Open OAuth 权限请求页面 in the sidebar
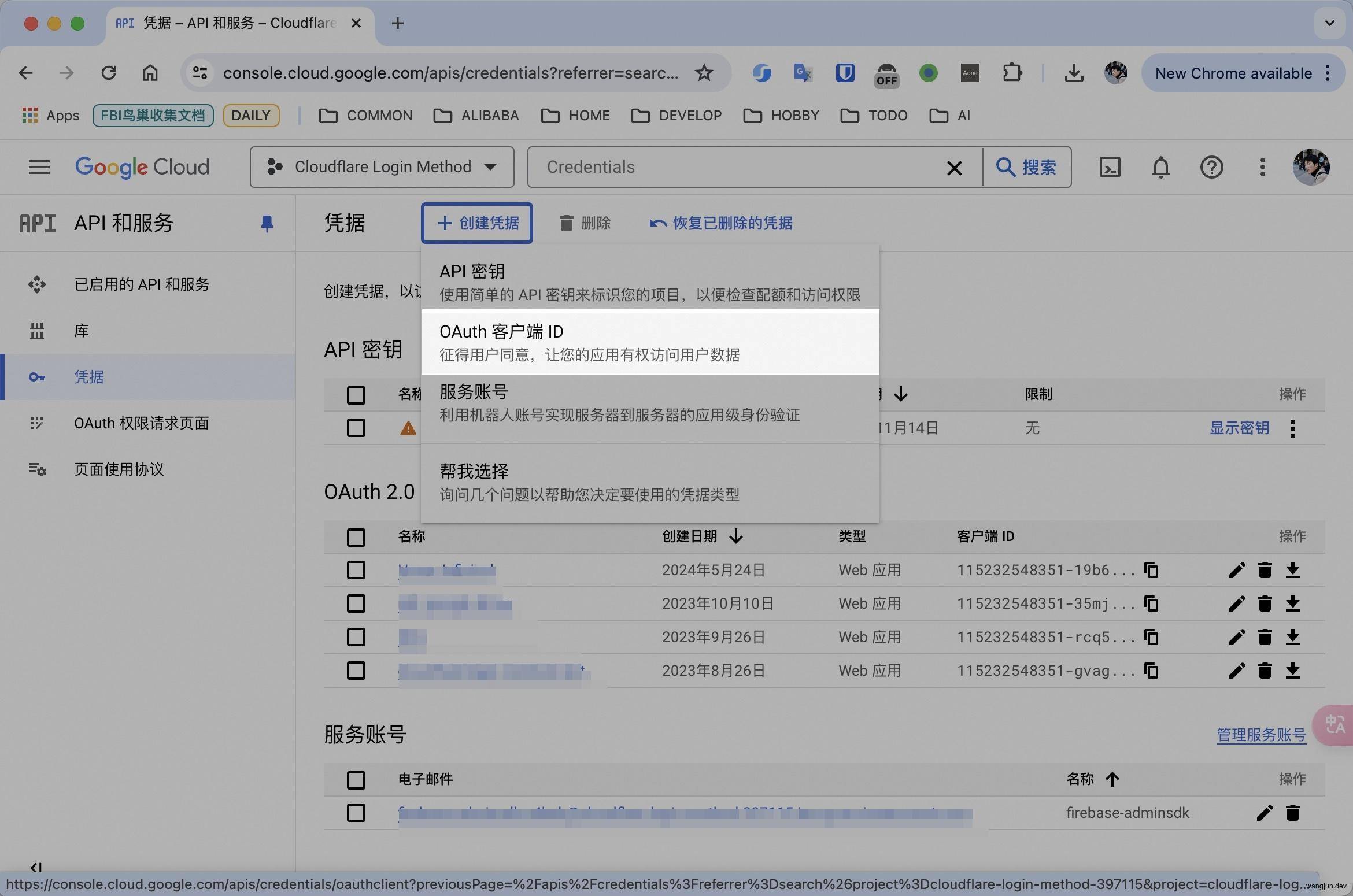This screenshot has width=1353, height=896. (141, 423)
